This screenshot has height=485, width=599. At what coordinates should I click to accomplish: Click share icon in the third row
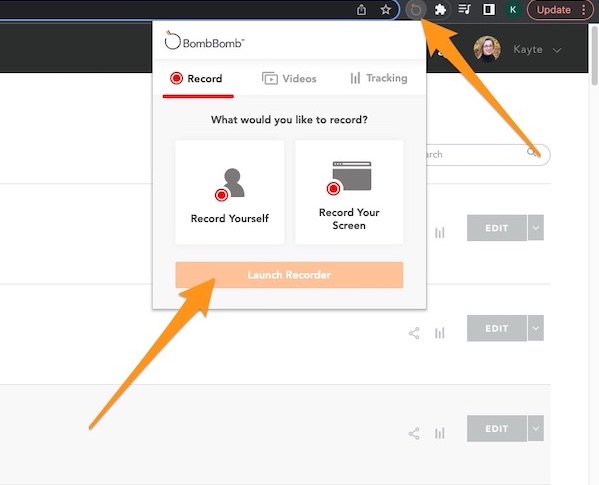(x=414, y=433)
